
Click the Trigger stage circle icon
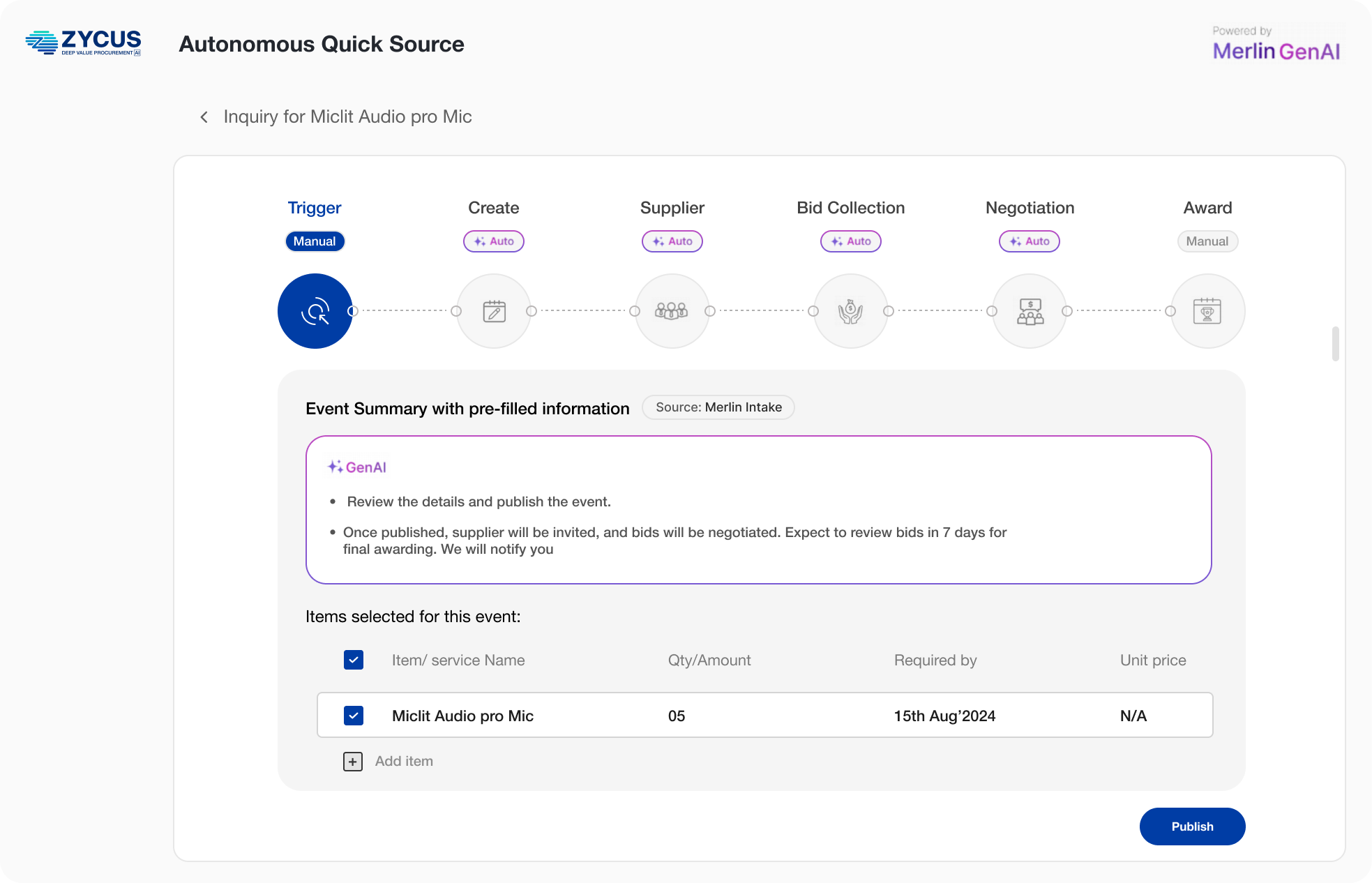[315, 311]
